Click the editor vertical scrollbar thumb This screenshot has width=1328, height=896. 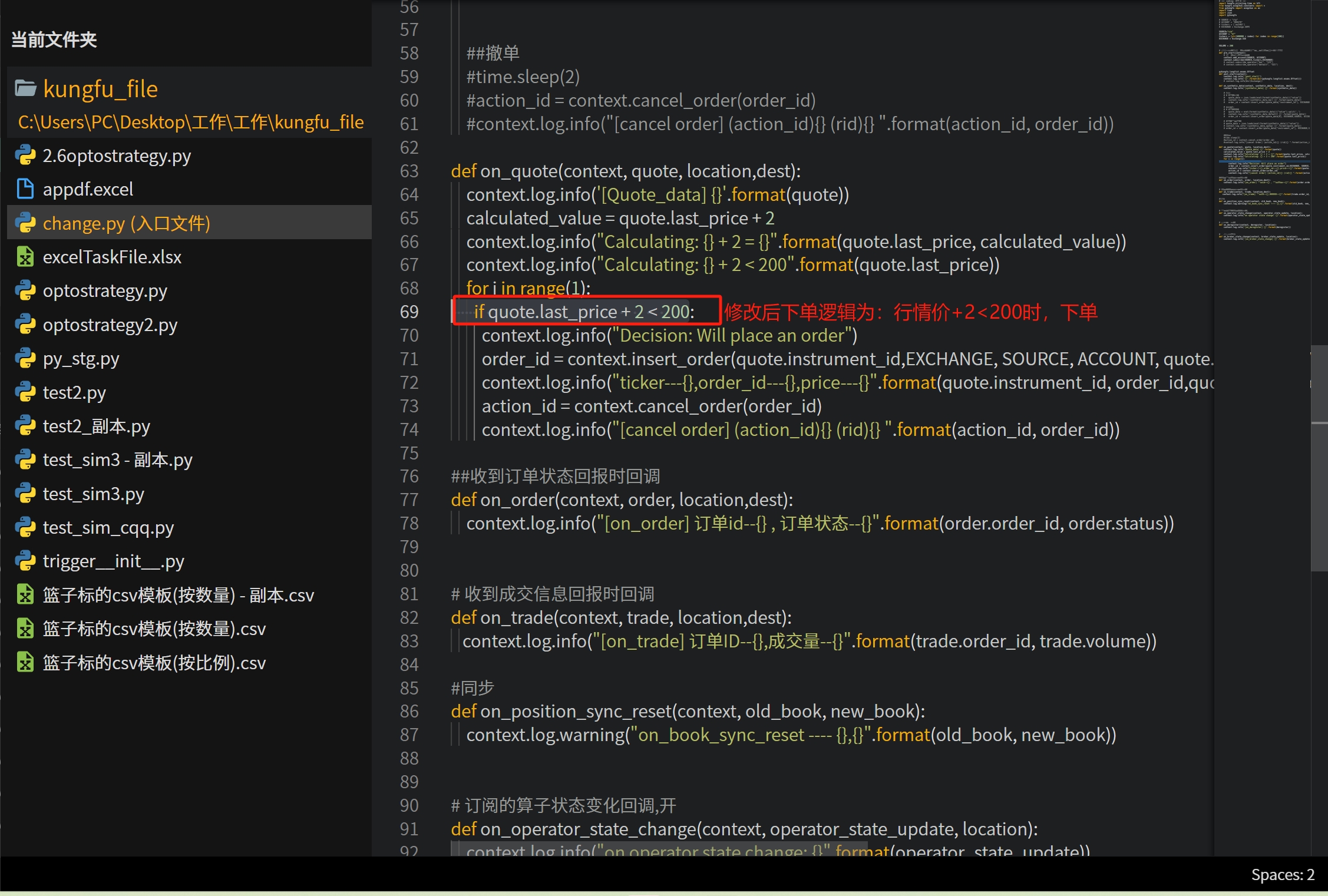point(1319,458)
